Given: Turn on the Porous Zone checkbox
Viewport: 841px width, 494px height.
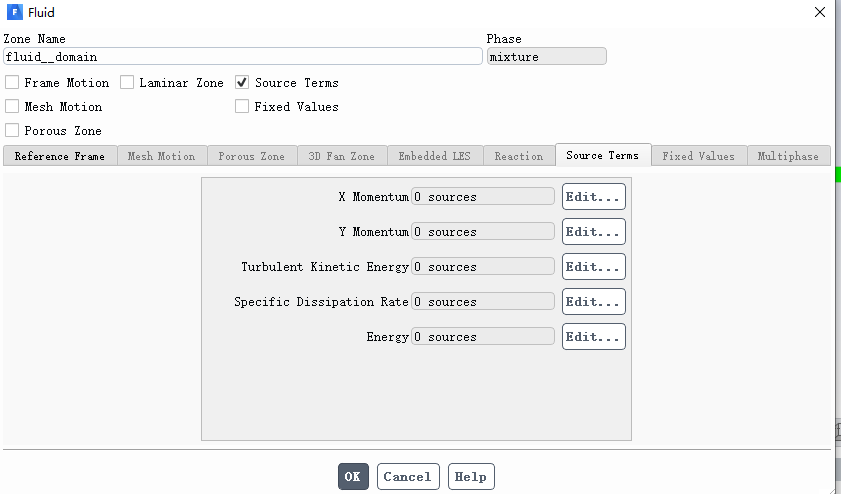Looking at the screenshot, I should (x=12, y=131).
